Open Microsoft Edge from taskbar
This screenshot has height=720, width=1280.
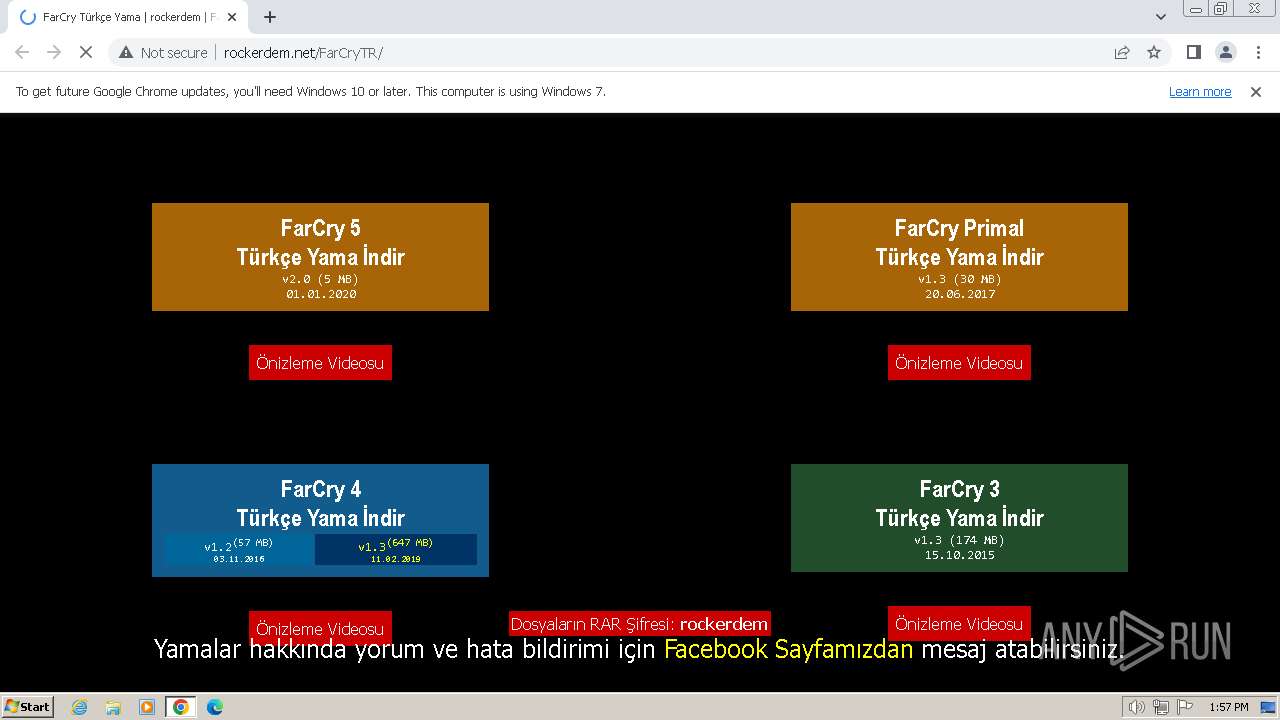215,707
